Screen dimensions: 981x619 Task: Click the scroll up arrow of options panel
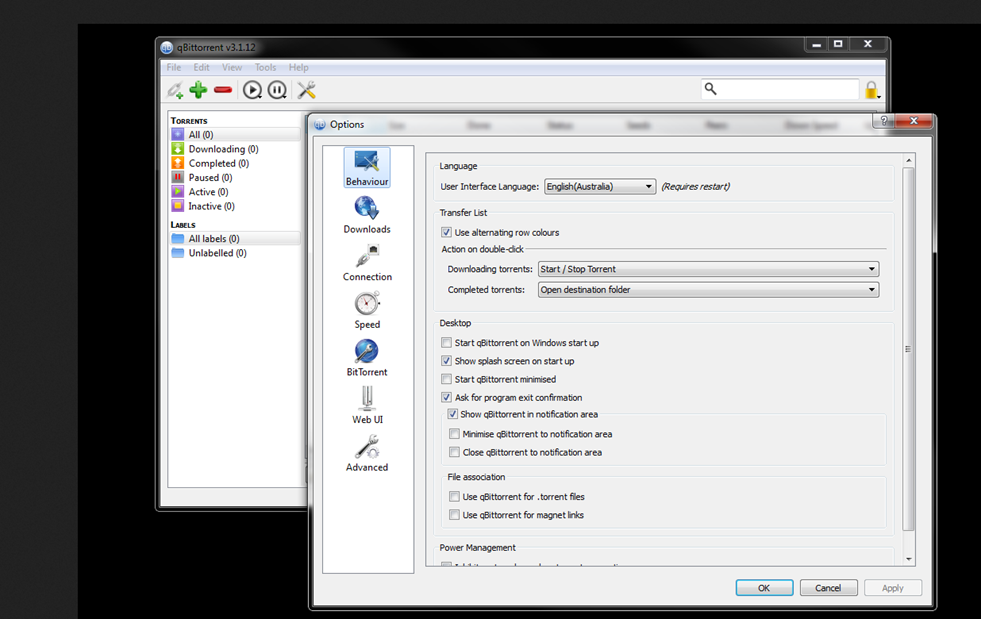click(x=908, y=161)
